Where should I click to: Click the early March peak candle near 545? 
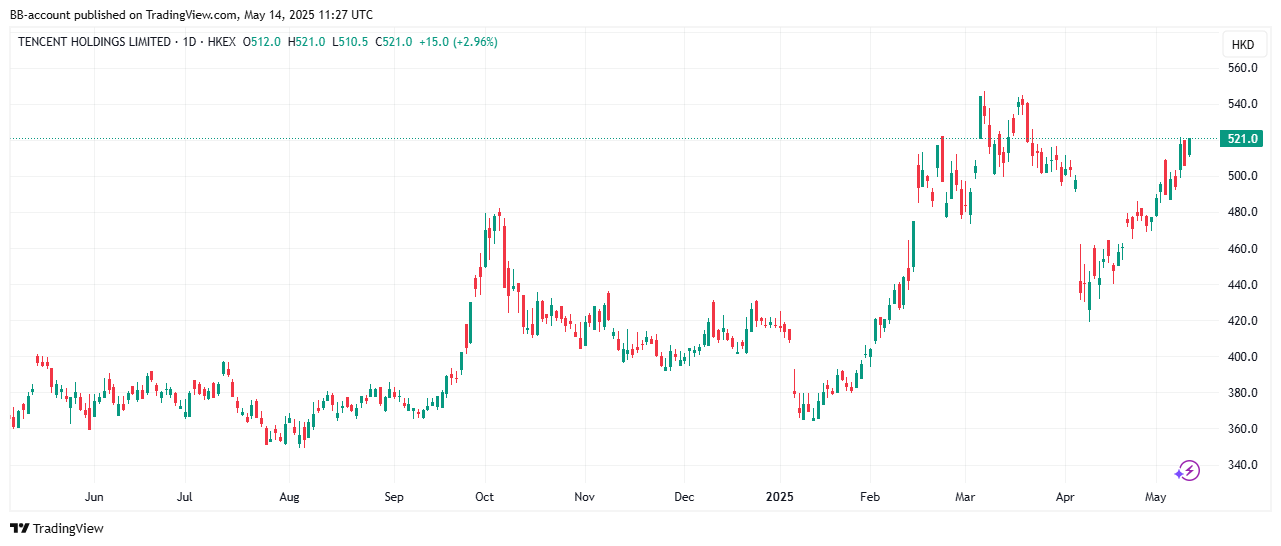980,118
